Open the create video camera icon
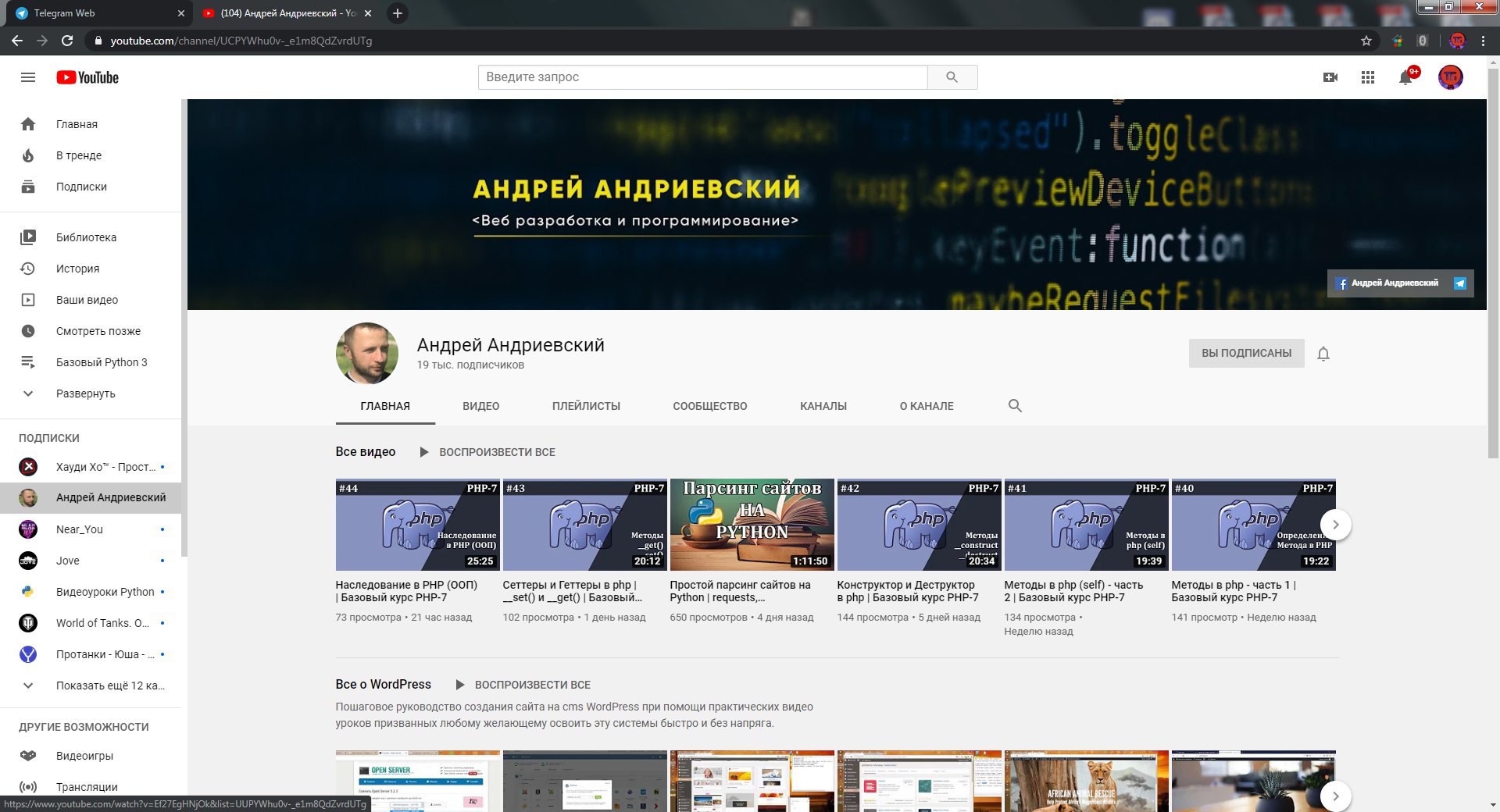 coord(1330,77)
